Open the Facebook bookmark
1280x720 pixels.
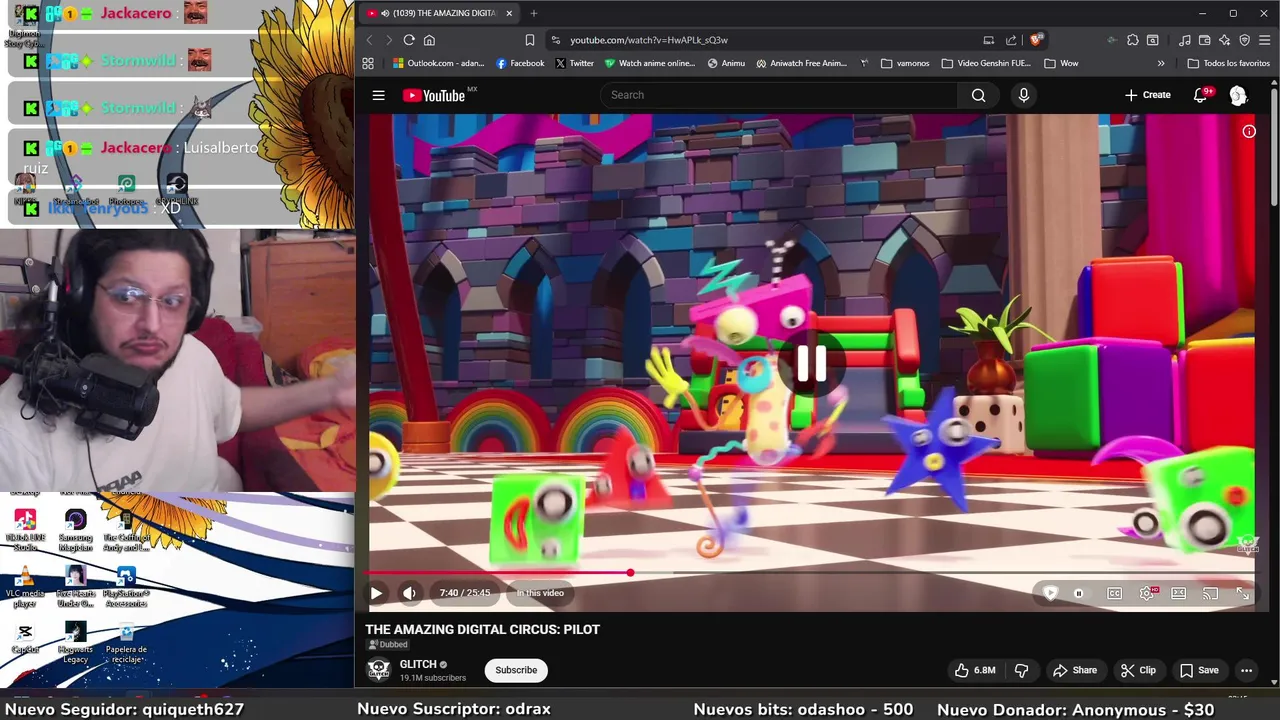coord(520,63)
